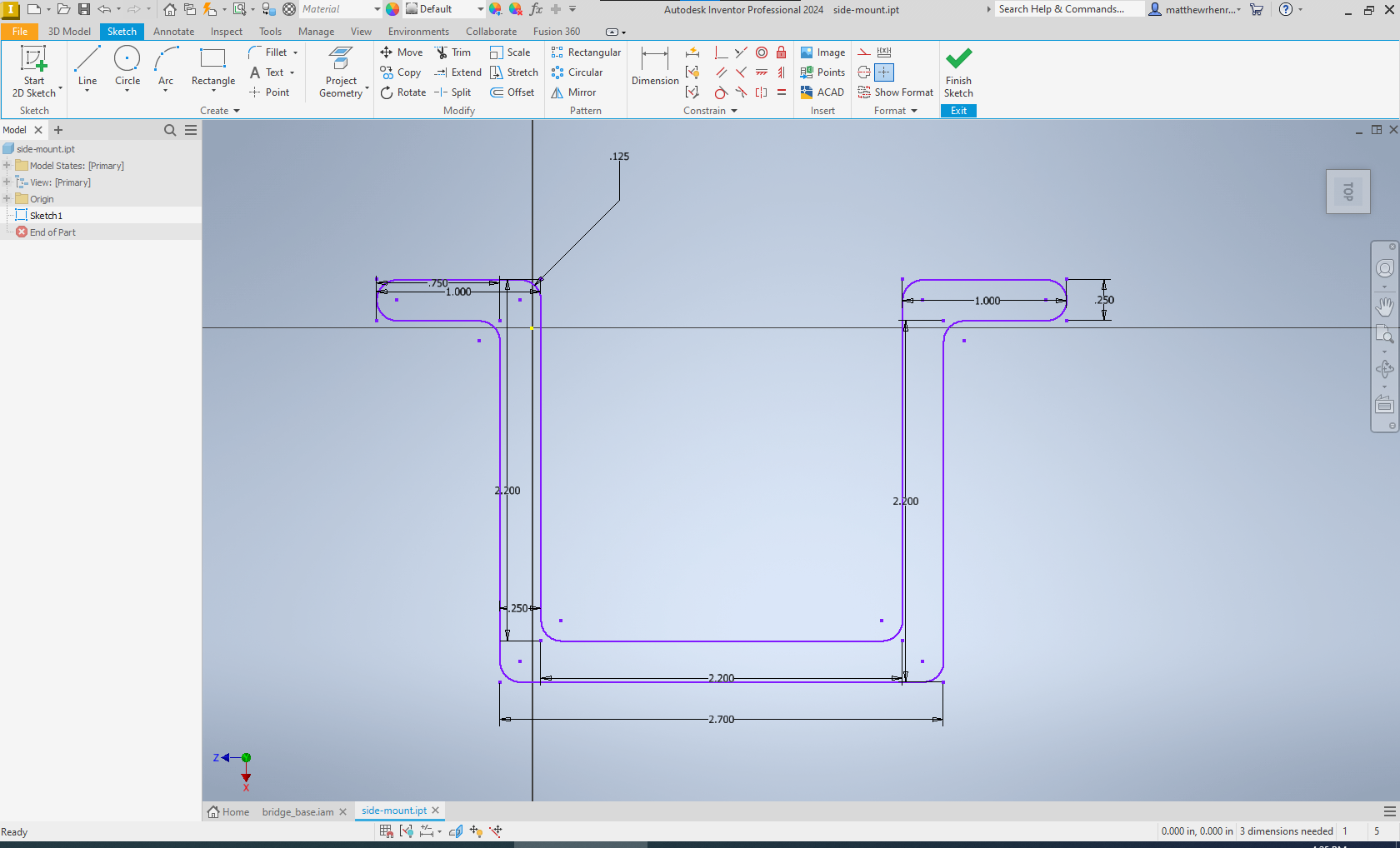Open the Inspect ribbon tab
Screen dimensions: 1400x848
click(x=227, y=32)
